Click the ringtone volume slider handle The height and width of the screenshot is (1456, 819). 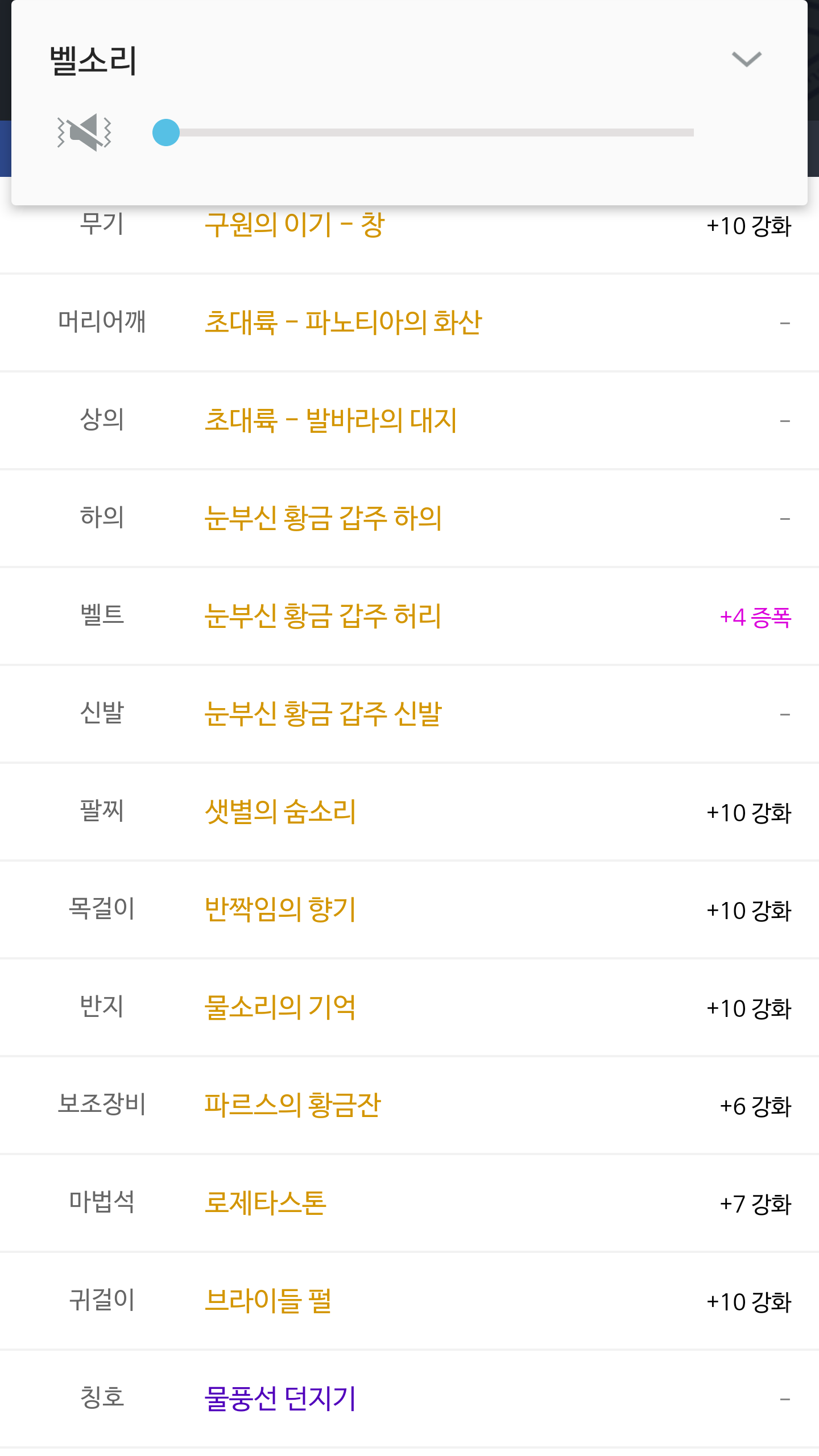(x=166, y=133)
